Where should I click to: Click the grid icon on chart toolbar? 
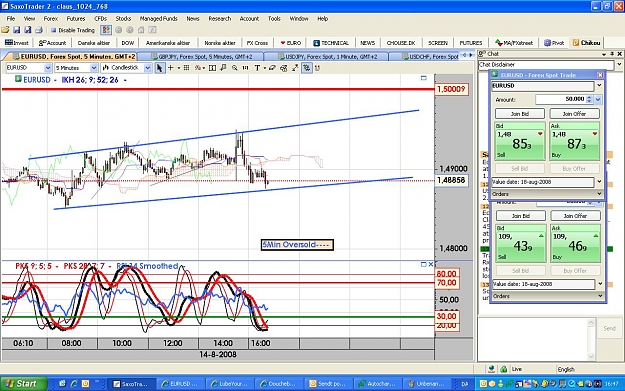click(x=186, y=68)
